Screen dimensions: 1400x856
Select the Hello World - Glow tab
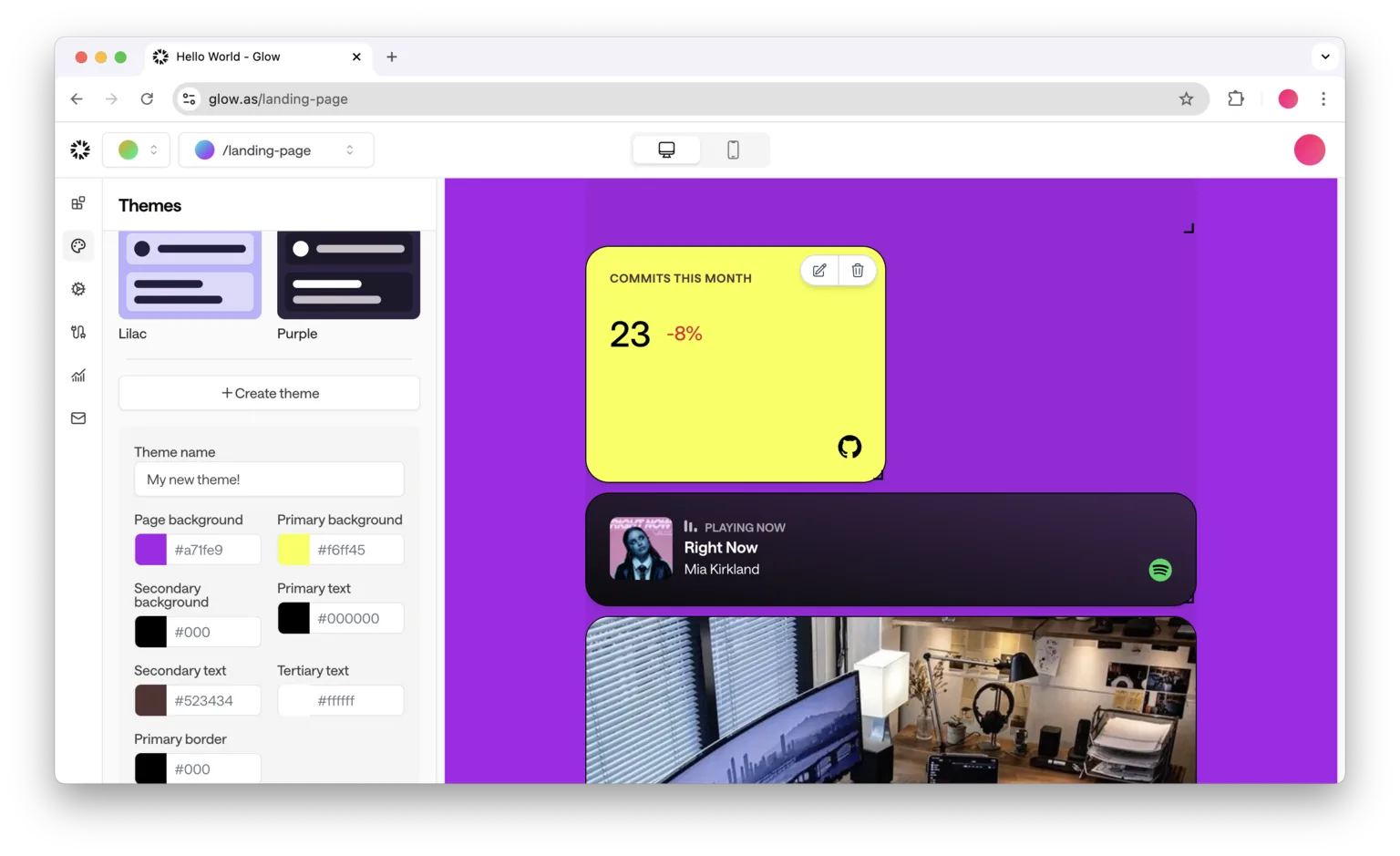pyautogui.click(x=258, y=57)
